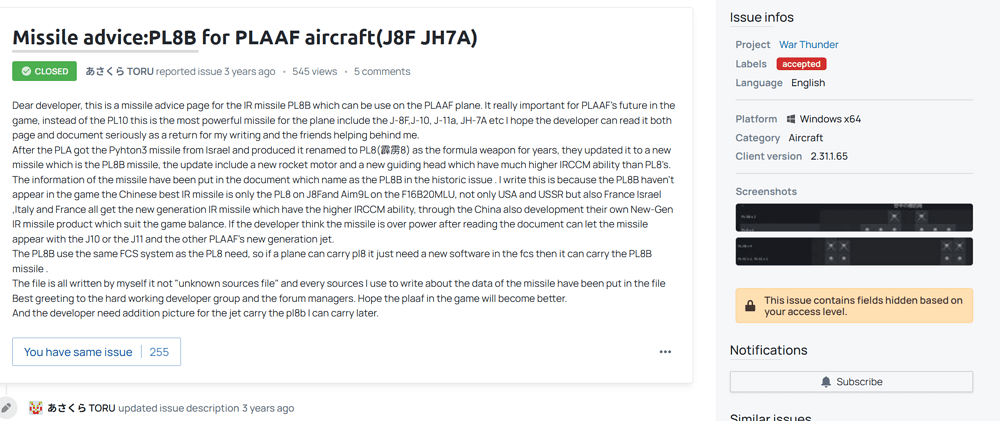Subscribe to issue notifications

[851, 382]
